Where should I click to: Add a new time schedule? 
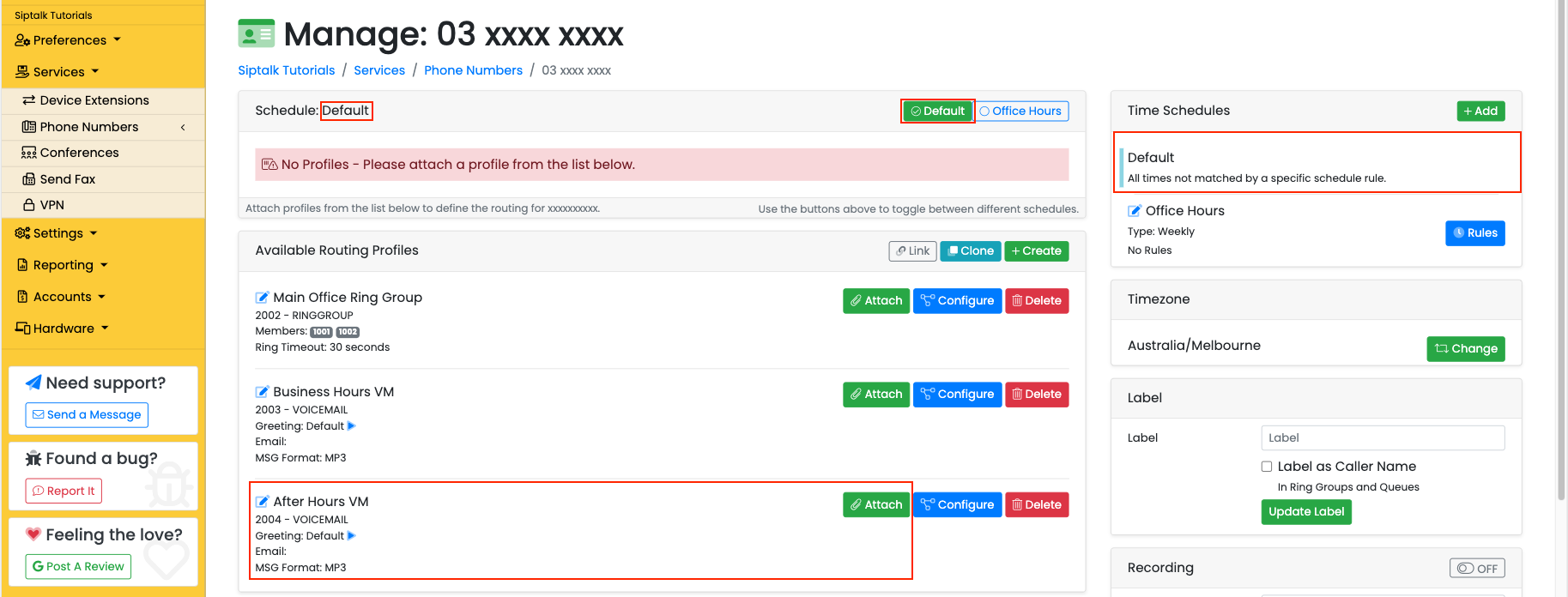(1480, 111)
